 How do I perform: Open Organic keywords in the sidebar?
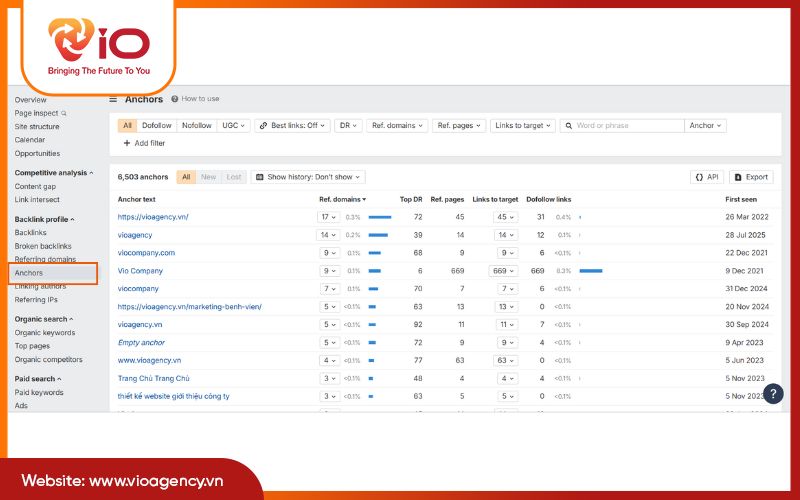(45, 333)
